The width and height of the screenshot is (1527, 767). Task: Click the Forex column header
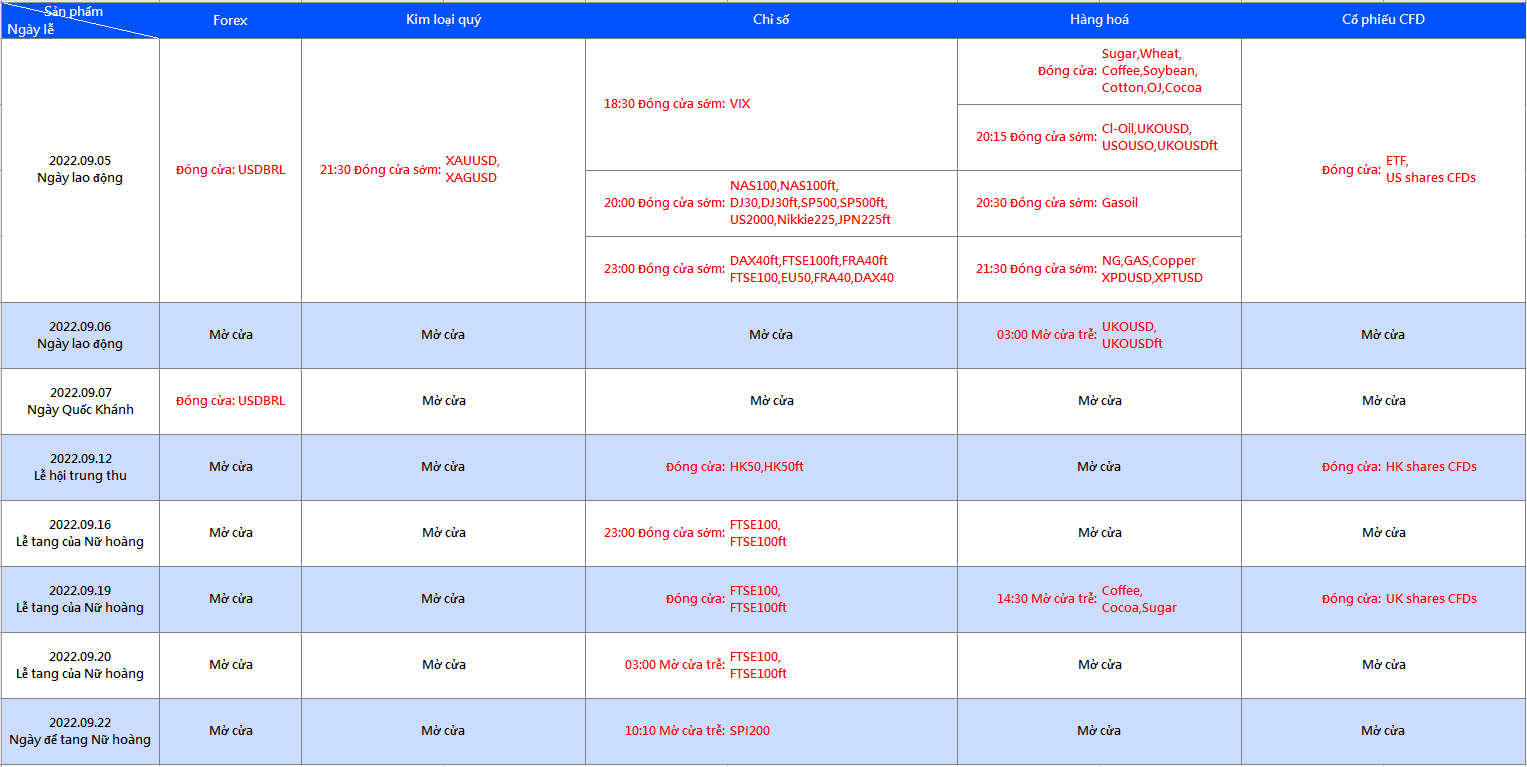230,20
